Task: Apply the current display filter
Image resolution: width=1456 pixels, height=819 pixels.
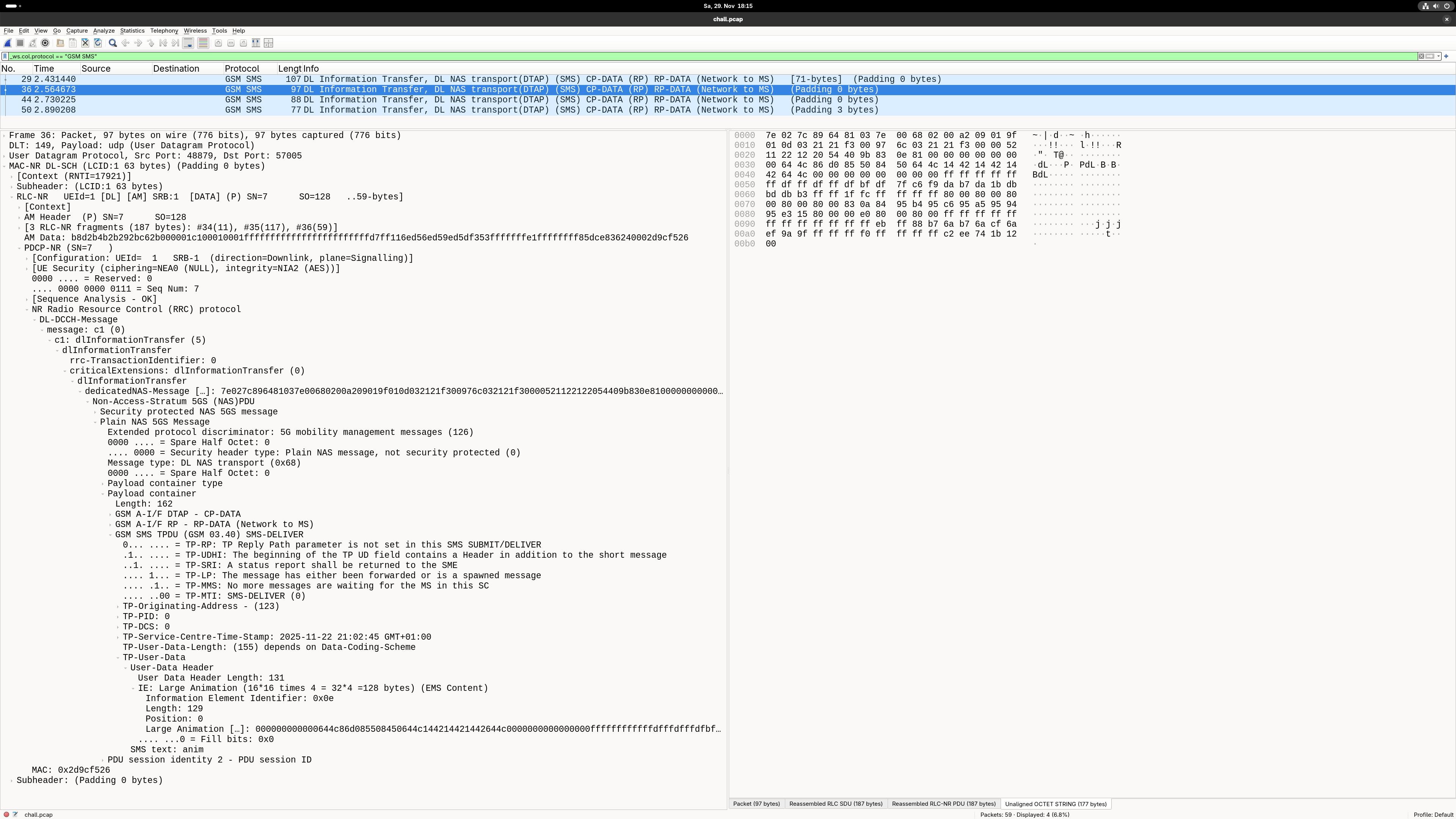Action: pyautogui.click(x=1431, y=56)
